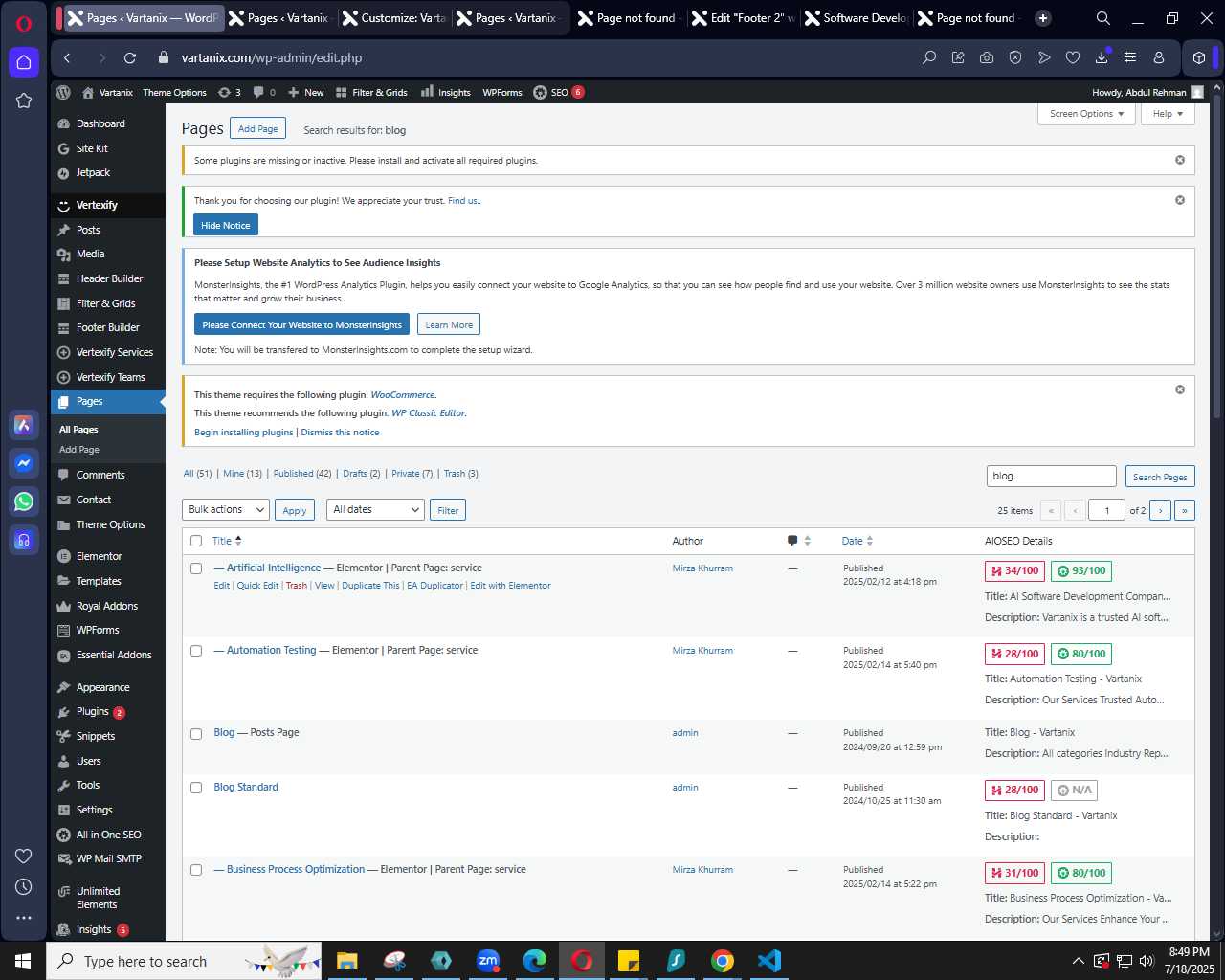
Task: Open Google Chrome from taskbar
Action: (x=723, y=961)
